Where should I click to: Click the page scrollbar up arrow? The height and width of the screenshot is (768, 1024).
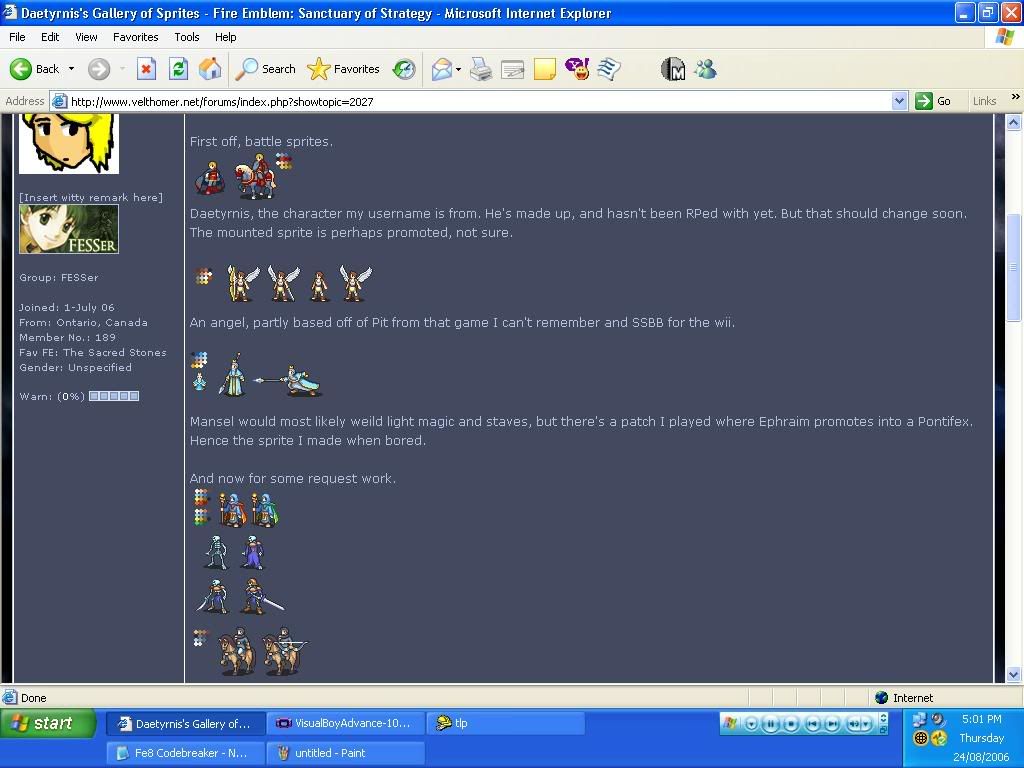pos(1013,122)
